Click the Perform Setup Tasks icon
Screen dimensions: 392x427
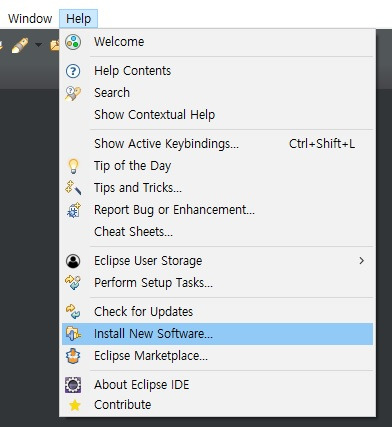click(x=73, y=283)
